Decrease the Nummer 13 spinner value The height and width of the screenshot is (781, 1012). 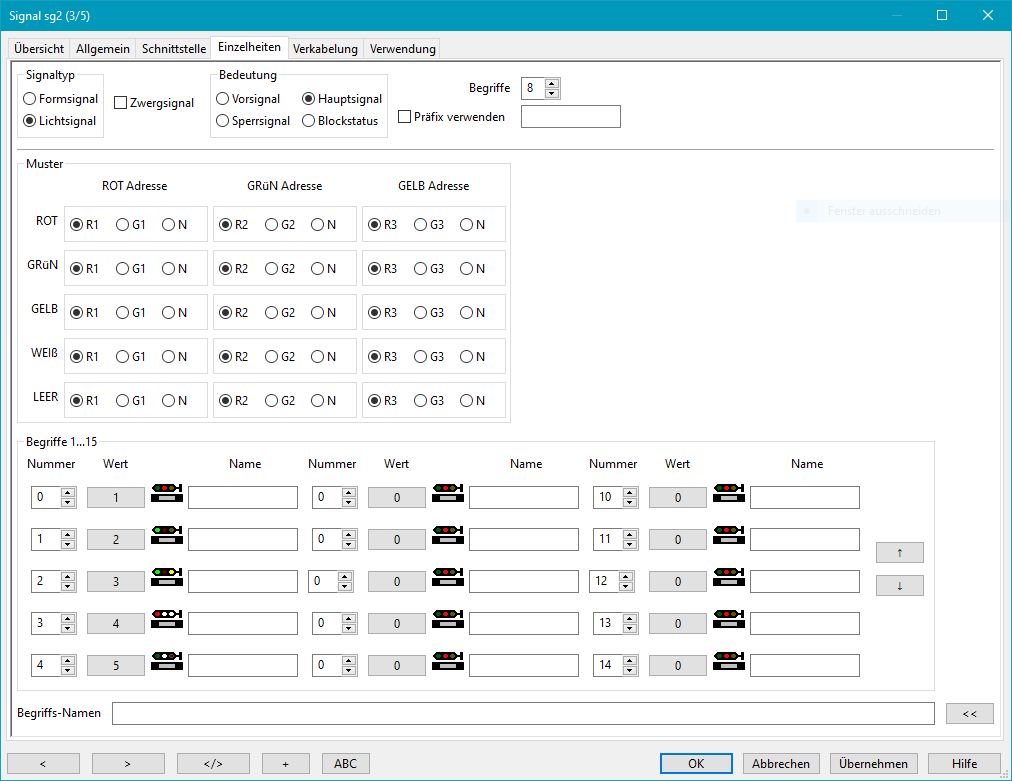(629, 628)
